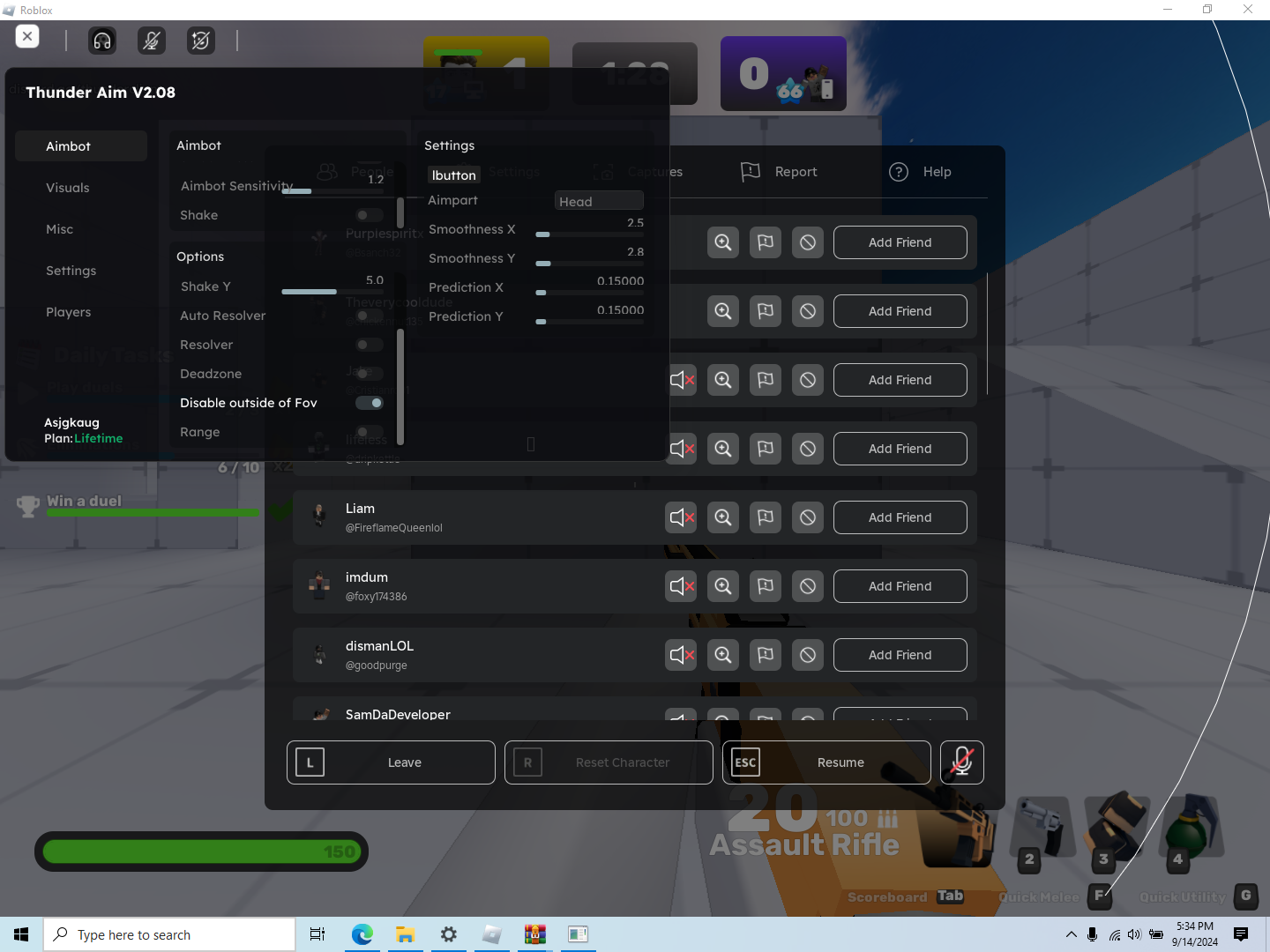
Task: Inspect Purplespiritx's avatar with magnifier icon
Action: [723, 242]
